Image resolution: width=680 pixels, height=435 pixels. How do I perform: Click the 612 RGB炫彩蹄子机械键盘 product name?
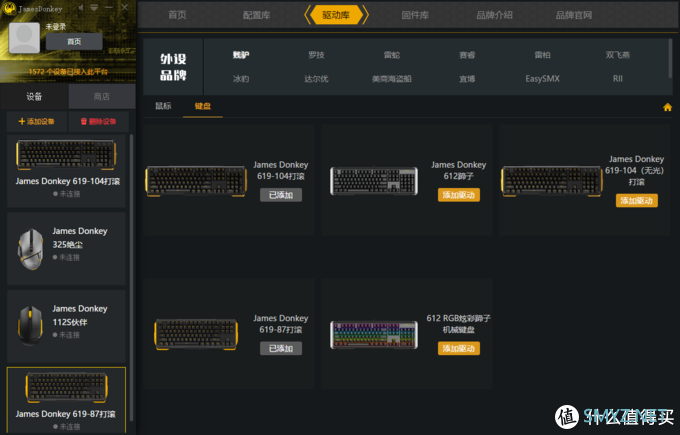458,324
